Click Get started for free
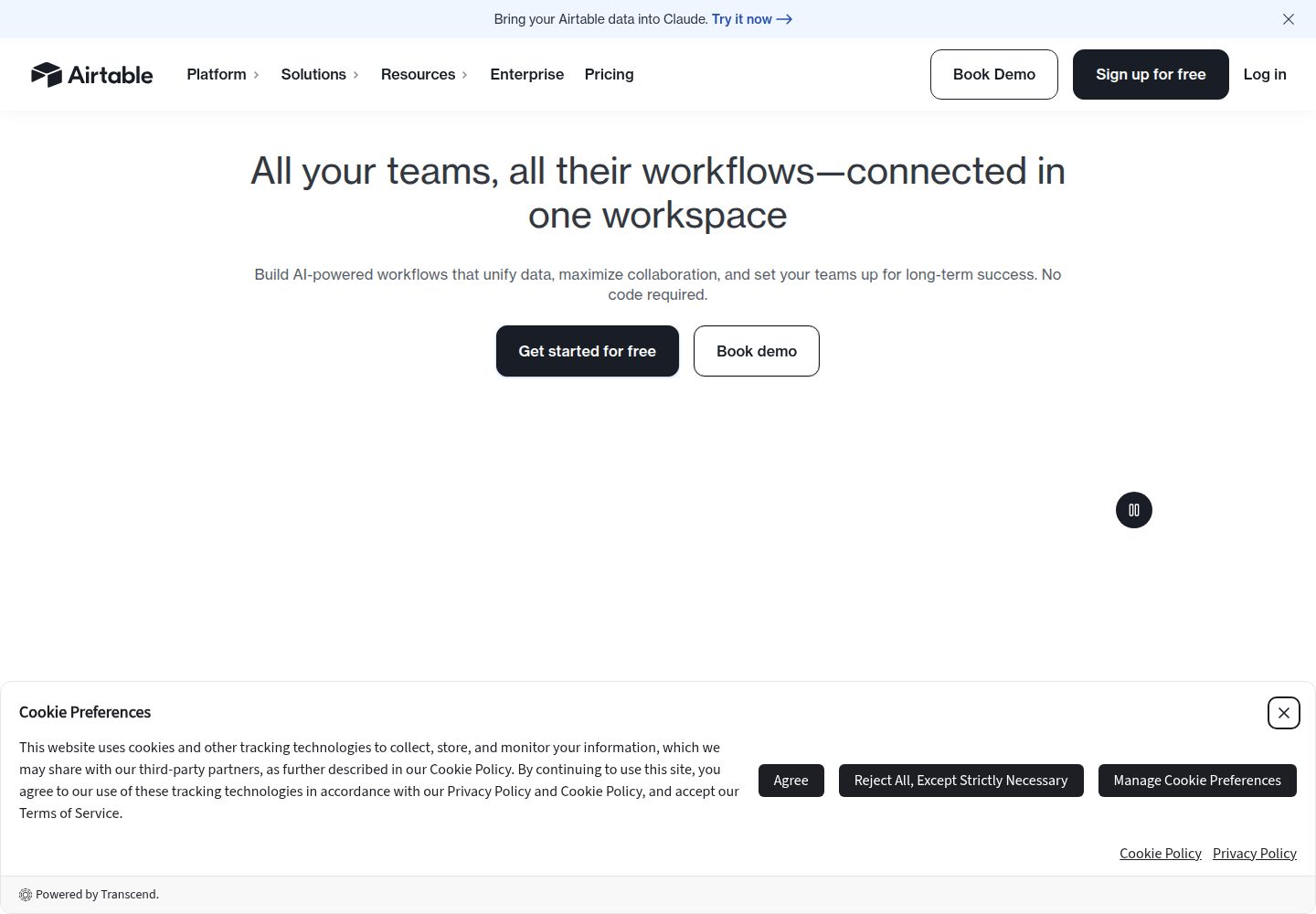This screenshot has height=914, width=1316. pos(587,351)
